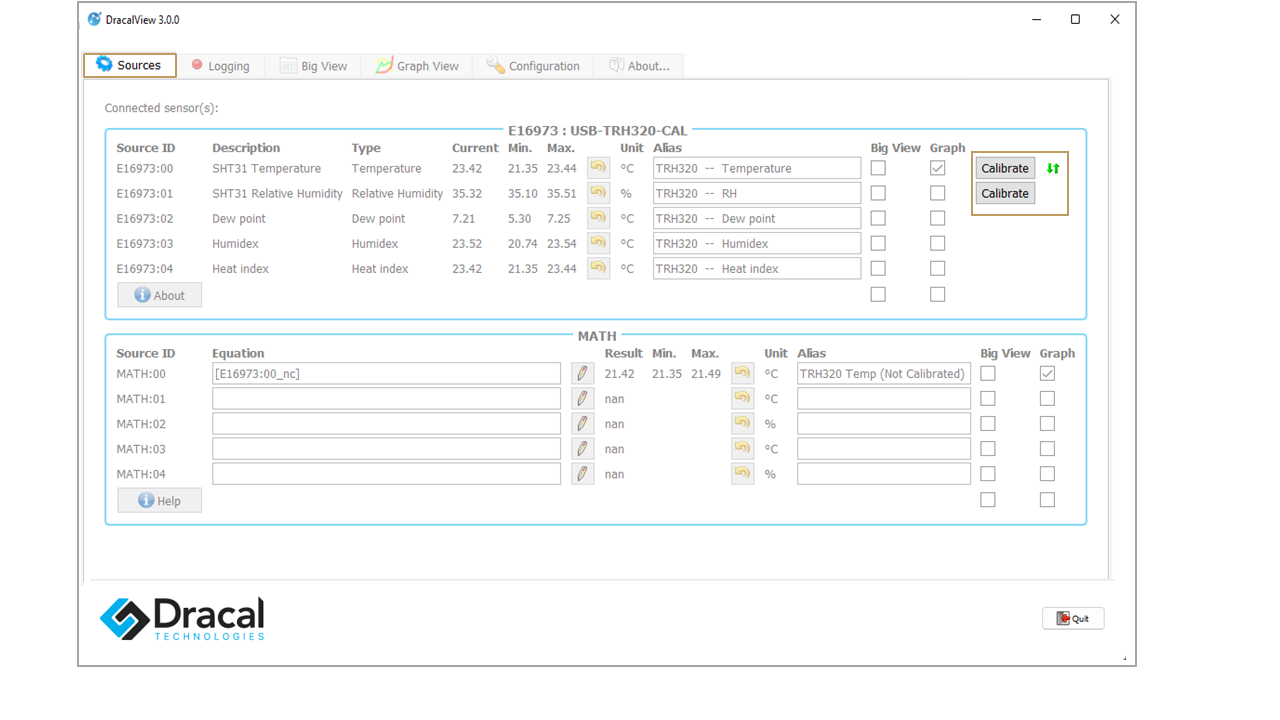Uncheck Graph for SHT31 Temperature
Image resolution: width=1280 pixels, height=720 pixels.
(937, 168)
